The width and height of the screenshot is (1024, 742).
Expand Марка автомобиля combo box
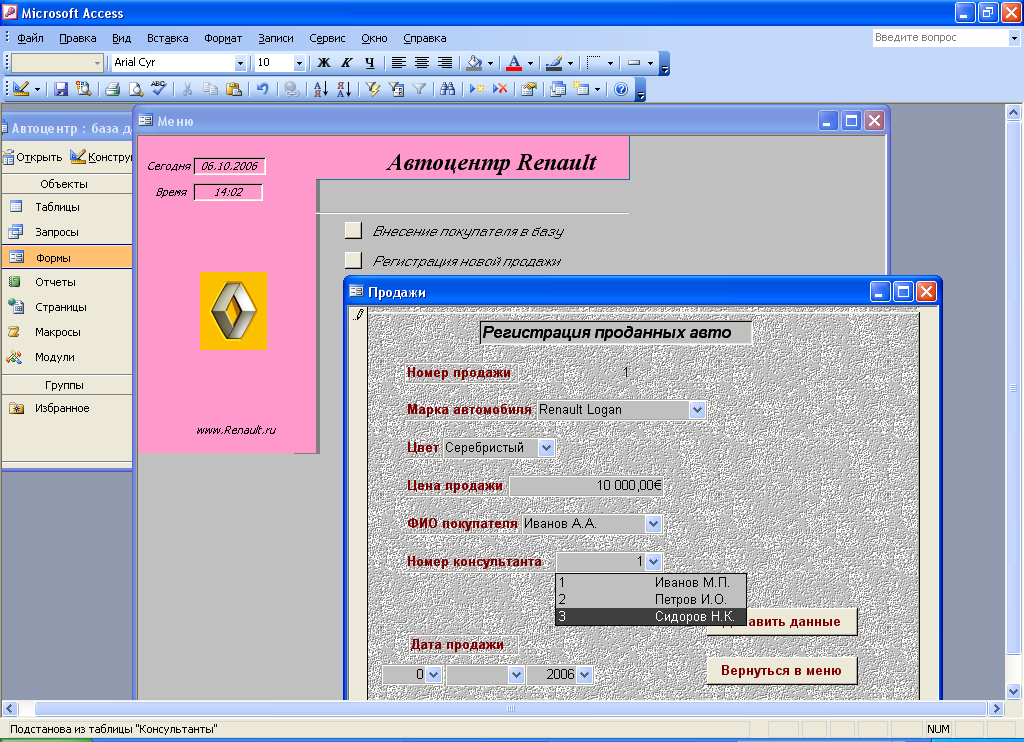coord(697,410)
